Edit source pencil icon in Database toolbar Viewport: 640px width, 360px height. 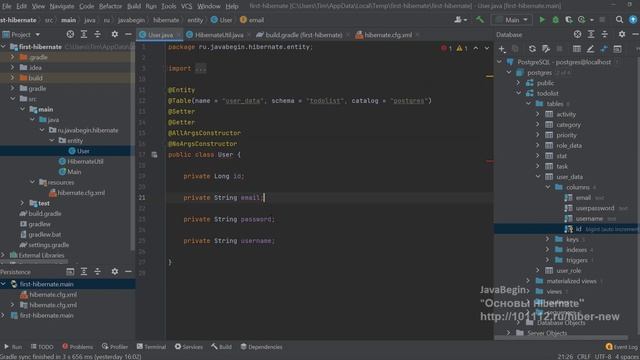pyautogui.click(x=590, y=49)
